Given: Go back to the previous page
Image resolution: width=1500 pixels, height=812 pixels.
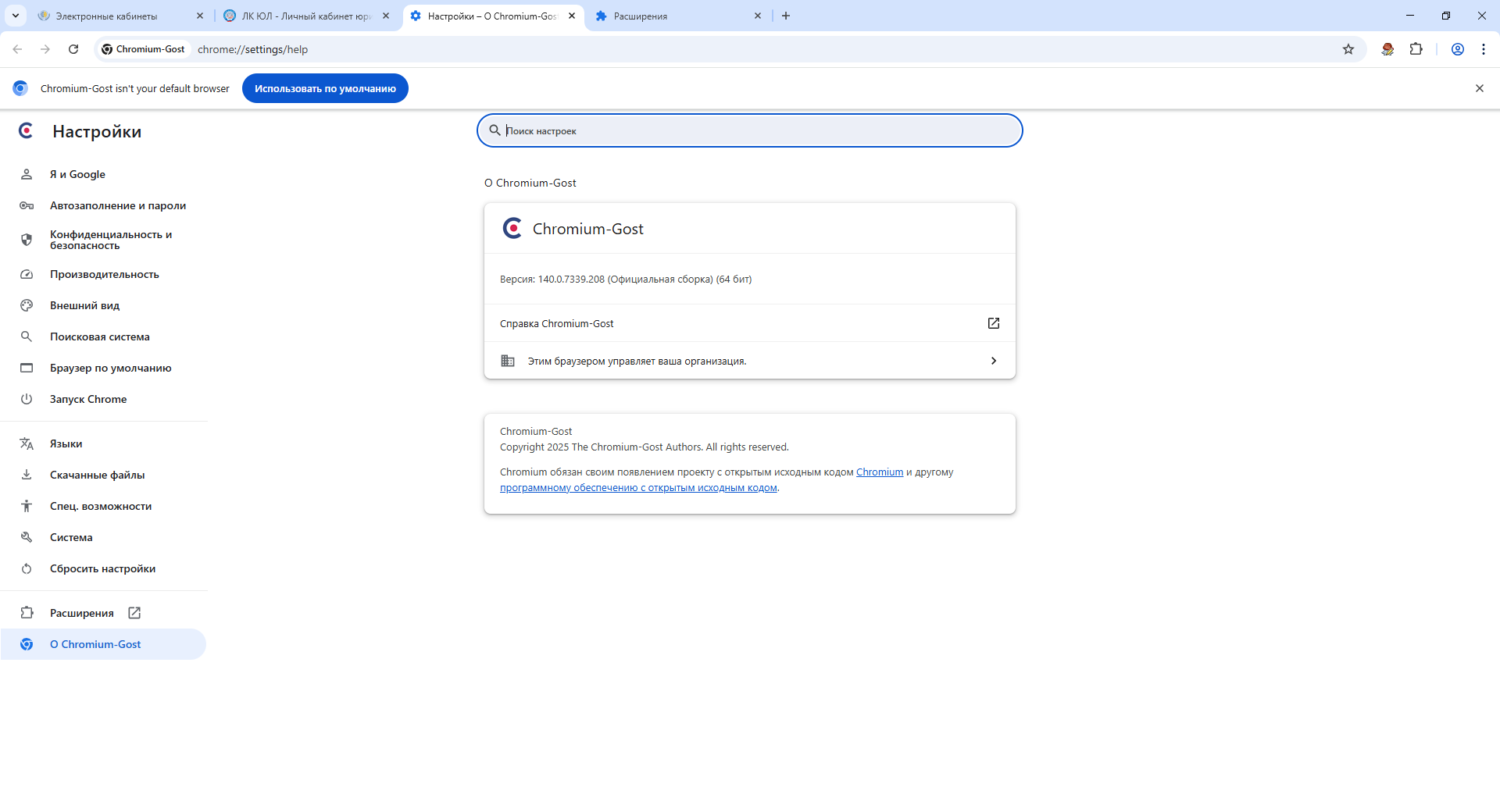Looking at the screenshot, I should pos(17,49).
